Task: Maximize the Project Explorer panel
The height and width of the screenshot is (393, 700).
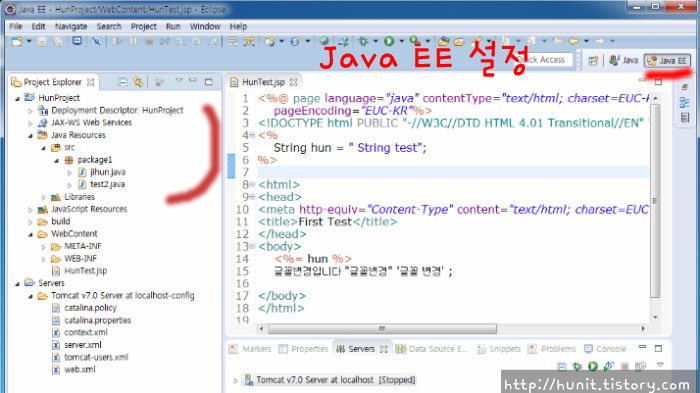Action: point(208,82)
